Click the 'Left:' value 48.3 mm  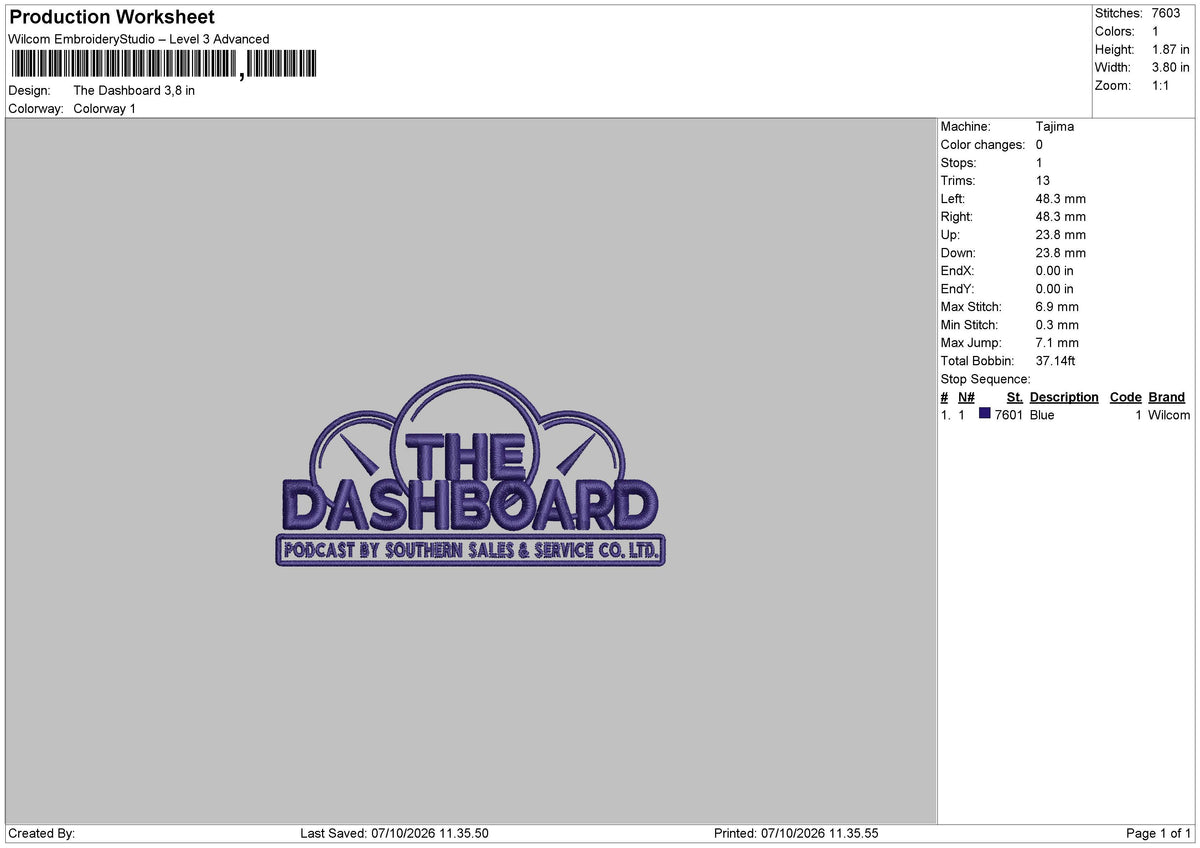1061,199
